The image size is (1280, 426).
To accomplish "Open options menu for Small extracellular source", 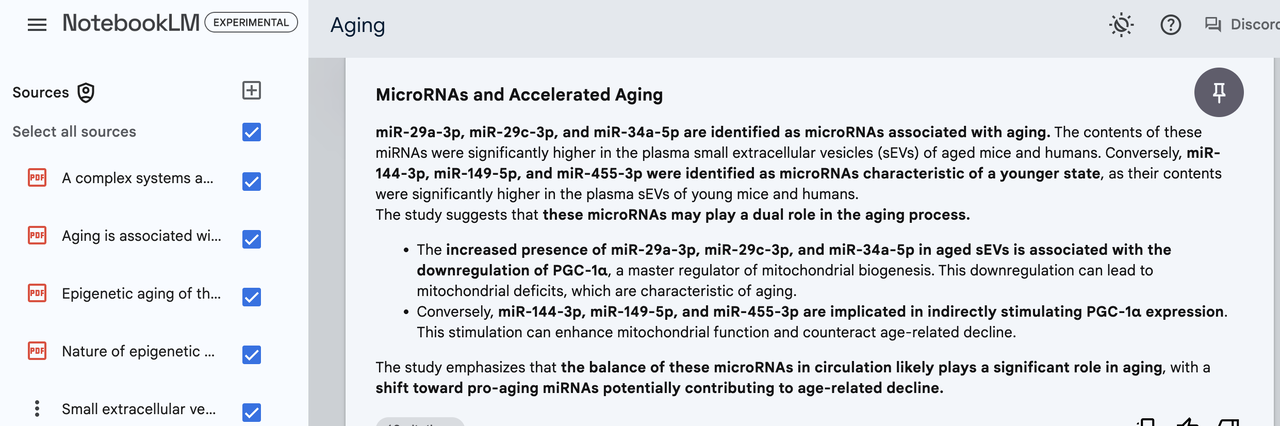I will coord(37,409).
